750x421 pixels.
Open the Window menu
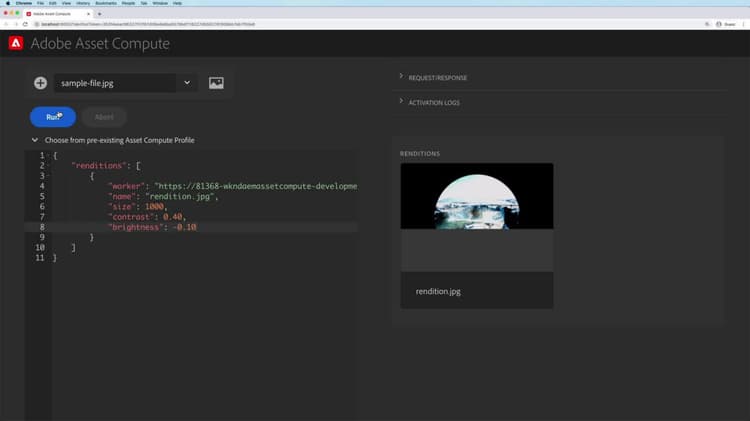pos(160,3)
